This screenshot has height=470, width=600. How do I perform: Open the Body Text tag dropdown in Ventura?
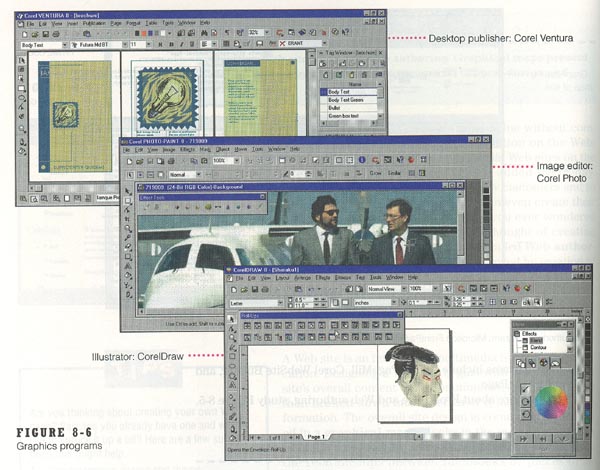pos(64,45)
